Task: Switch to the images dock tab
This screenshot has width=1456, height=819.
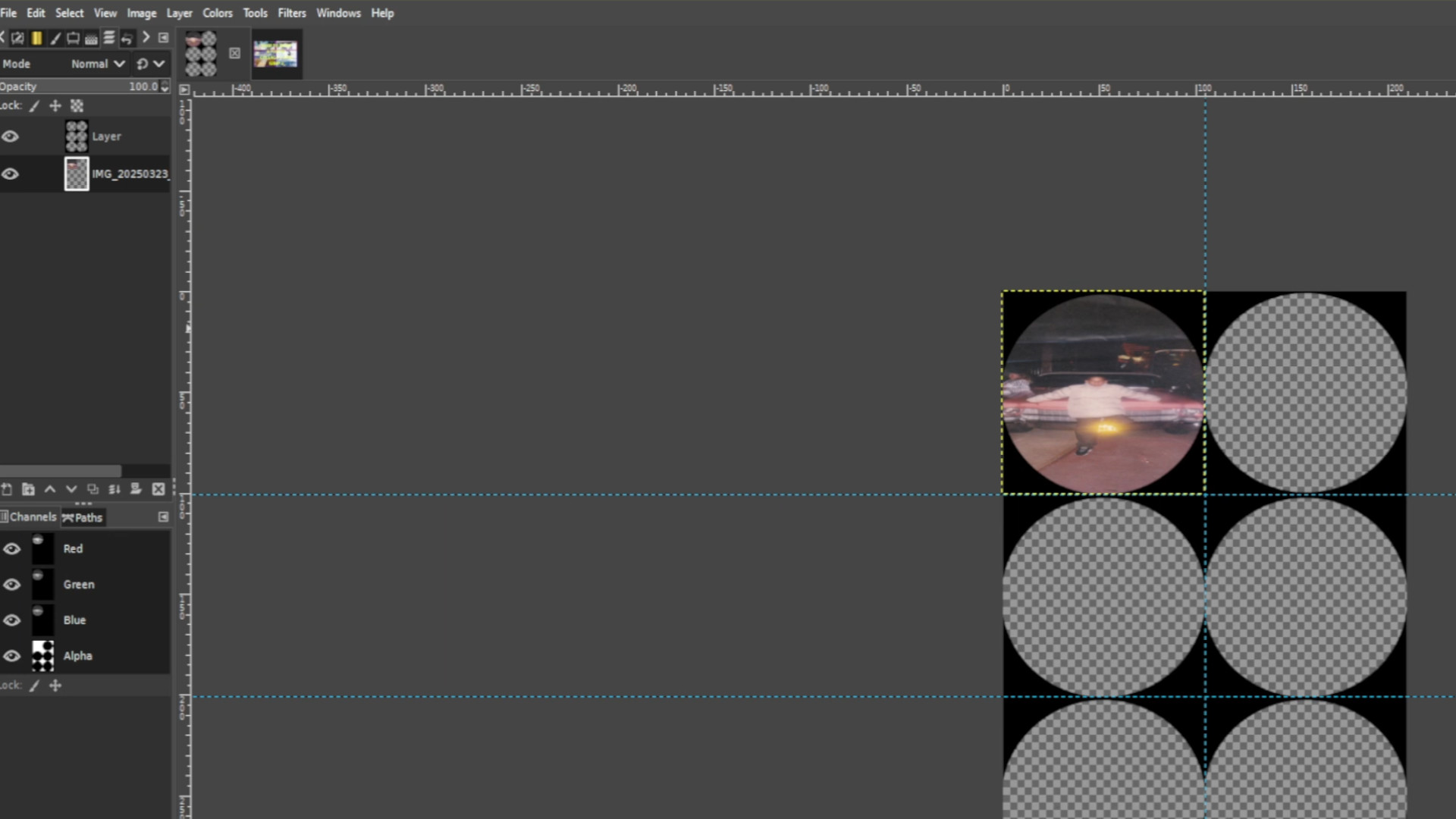Action: 73,38
